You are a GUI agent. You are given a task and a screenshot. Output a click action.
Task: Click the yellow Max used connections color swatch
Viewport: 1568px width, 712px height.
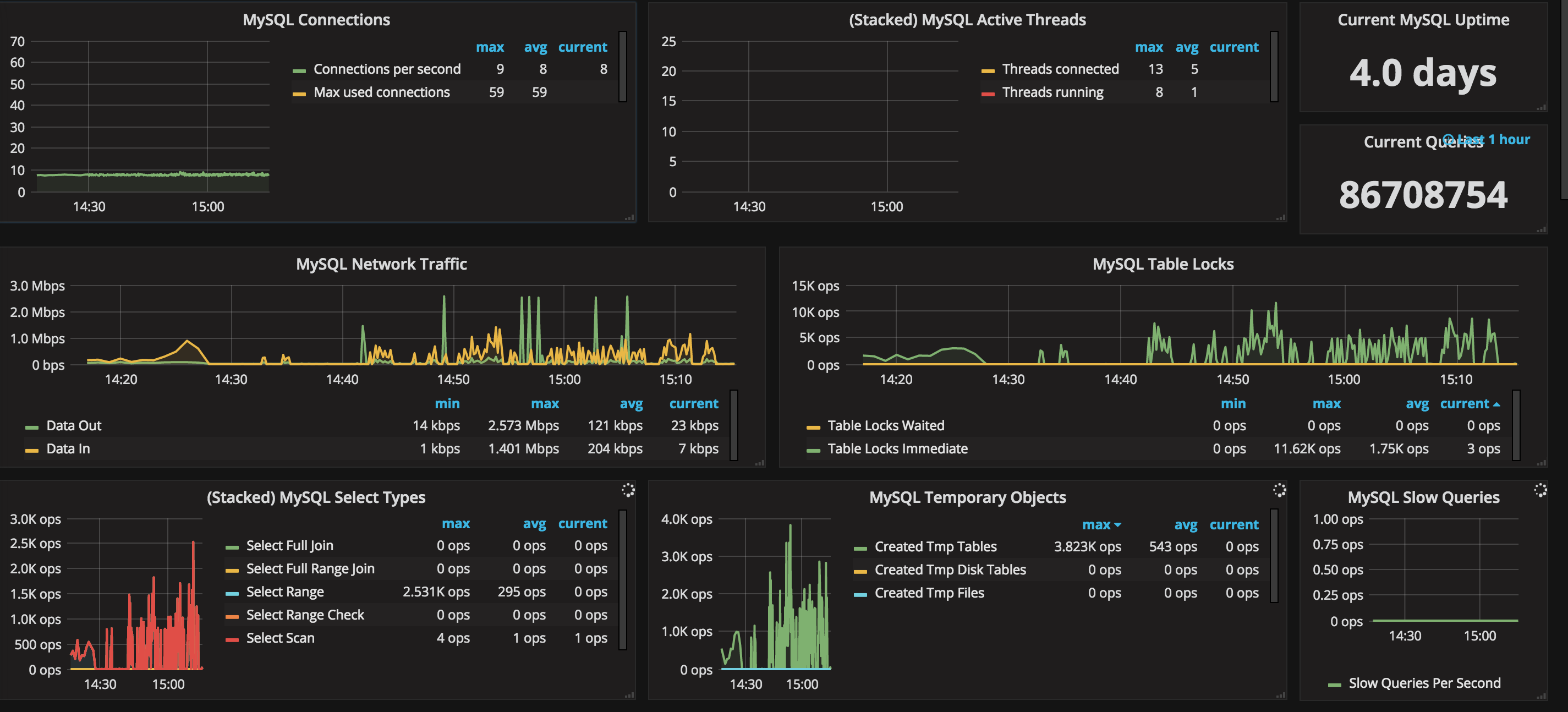(x=299, y=94)
